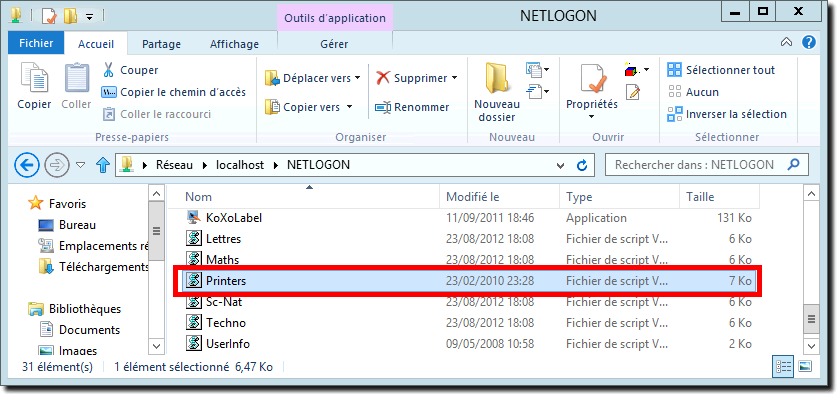Click Inverser la sélection

[x=727, y=114]
